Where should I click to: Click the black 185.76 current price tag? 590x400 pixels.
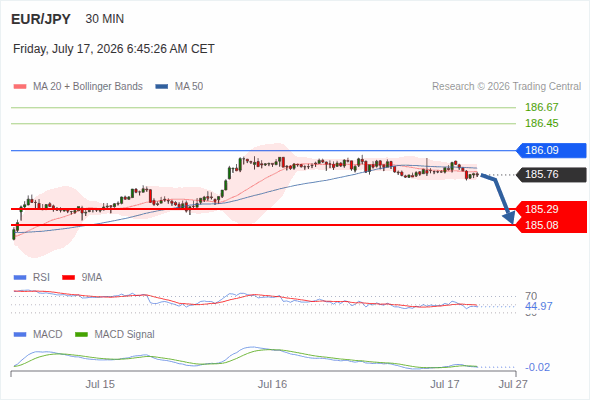551,175
